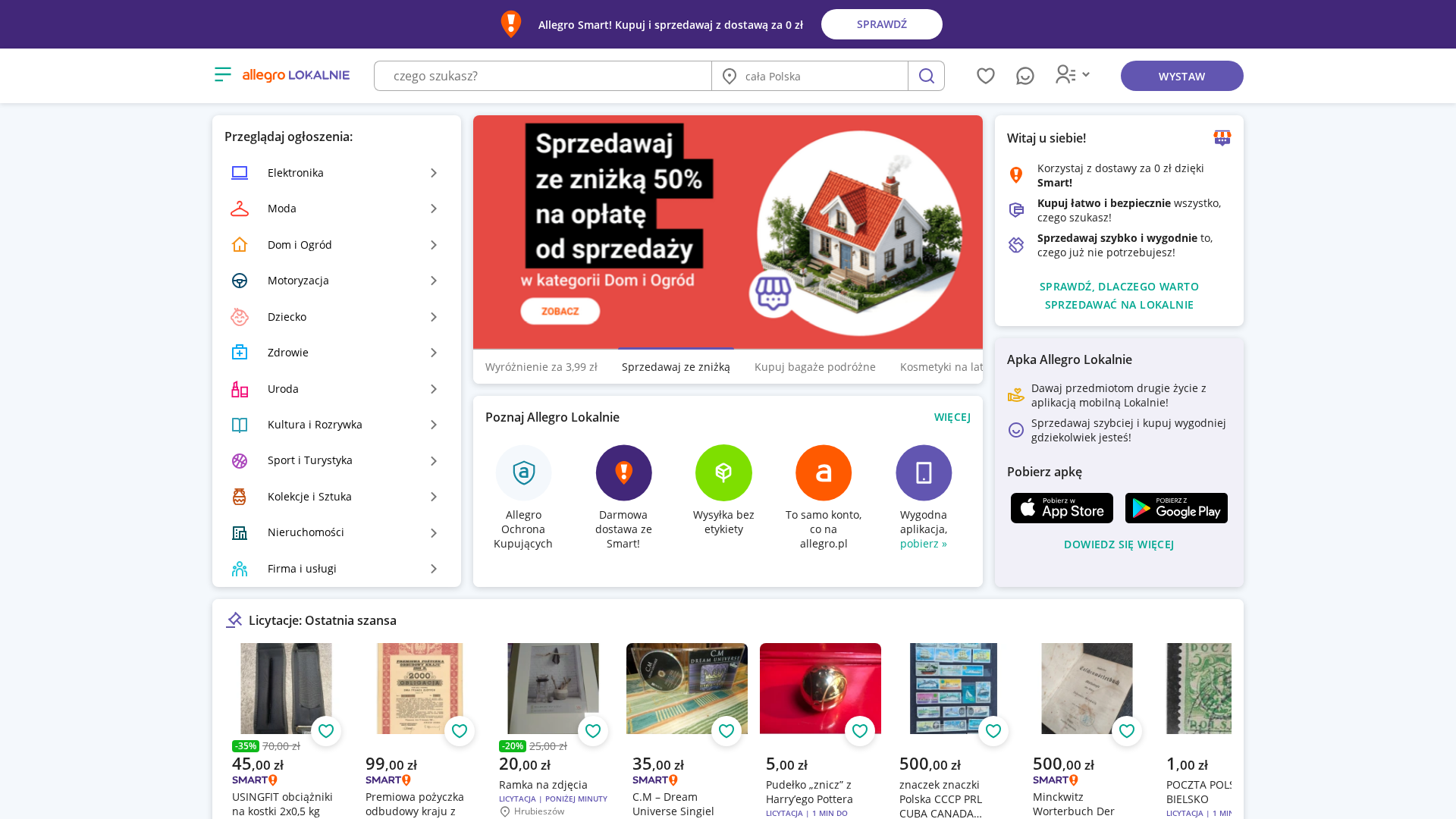Screen dimensions: 1456x819
Task: Click the Allegro Lokalnie logo
Action: click(296, 75)
